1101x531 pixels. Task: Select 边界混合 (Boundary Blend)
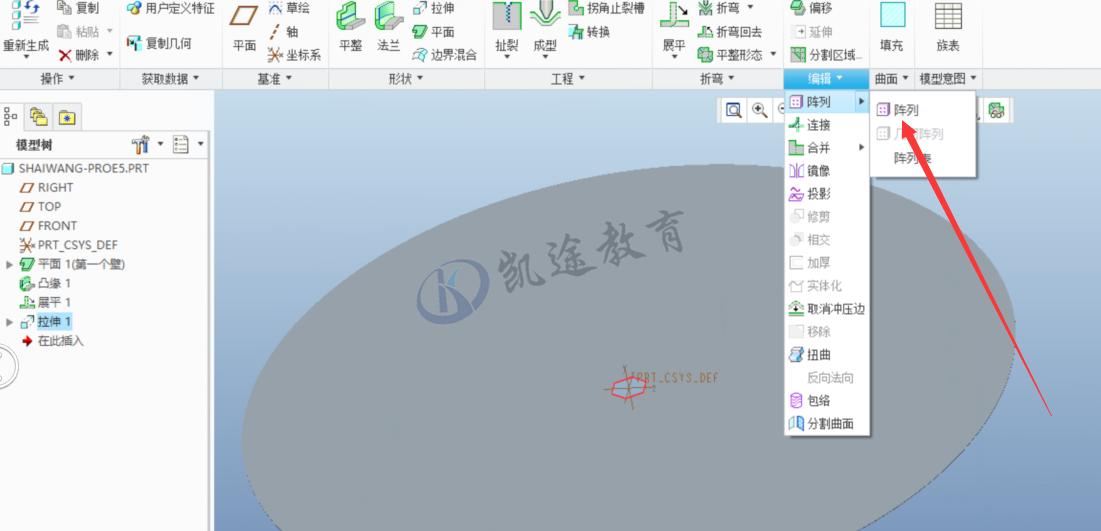444,54
